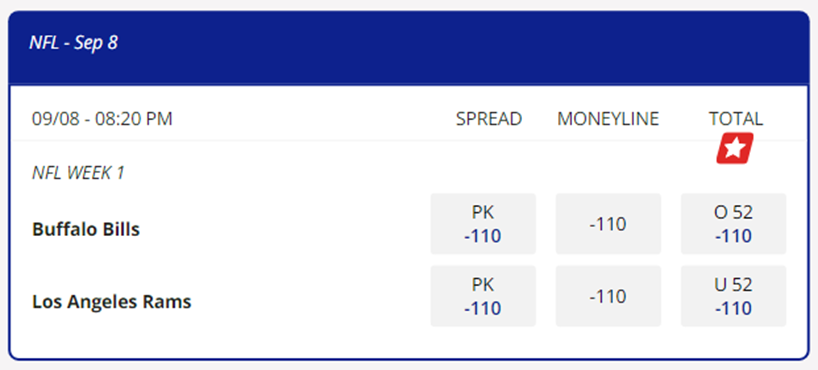Select Buffalo Bills PK -110 spread box
This screenshot has height=370, width=818.
[x=483, y=224]
